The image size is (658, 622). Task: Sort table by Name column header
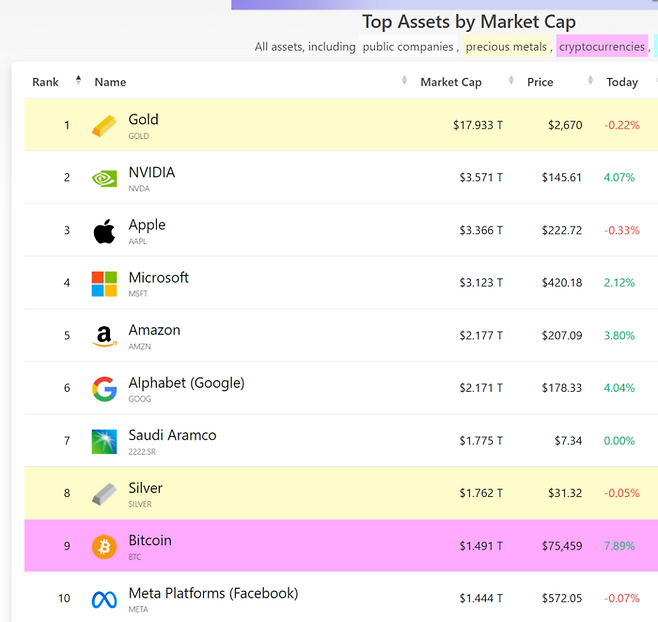tap(110, 82)
